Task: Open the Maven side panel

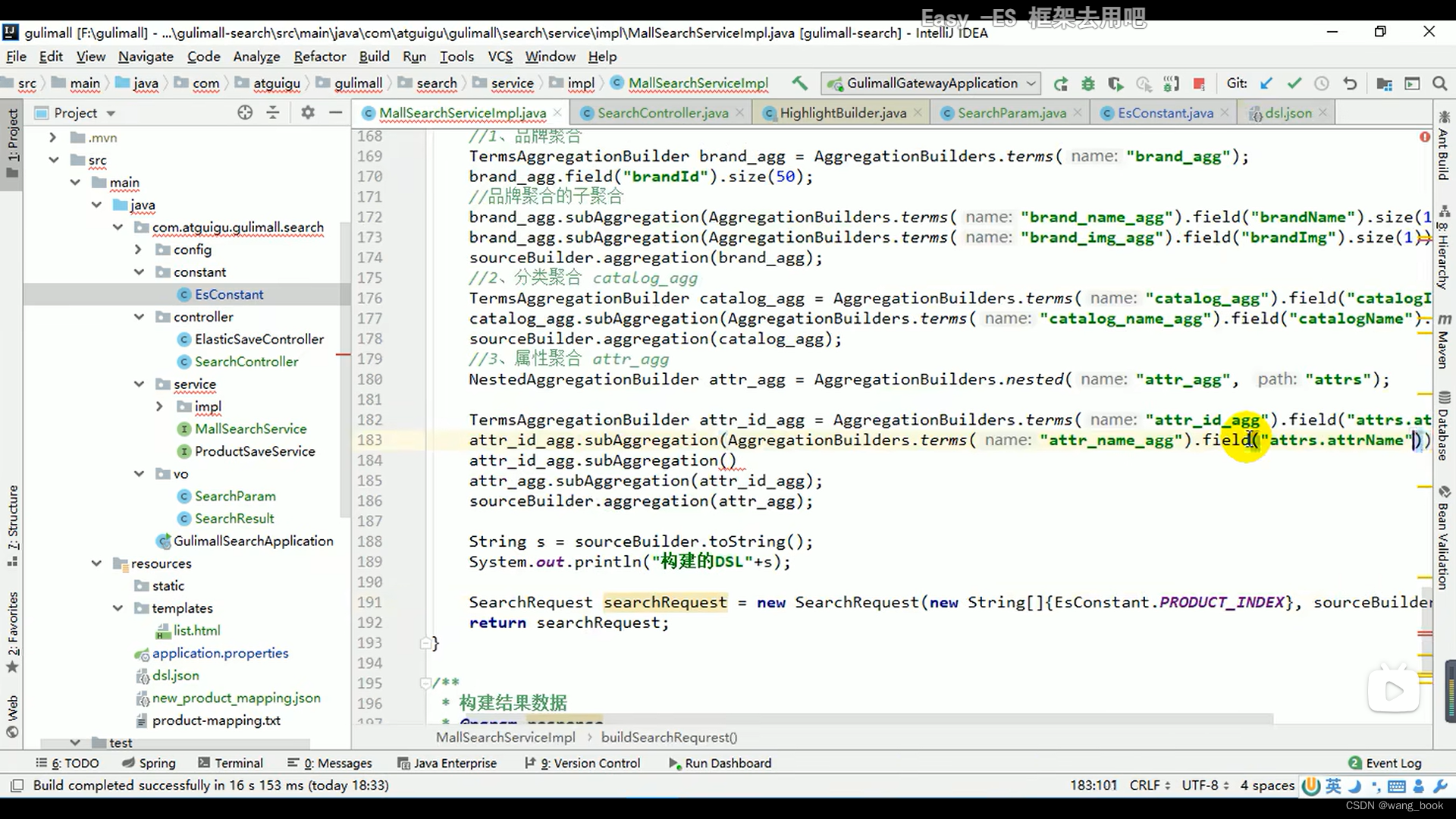Action: 1443,341
